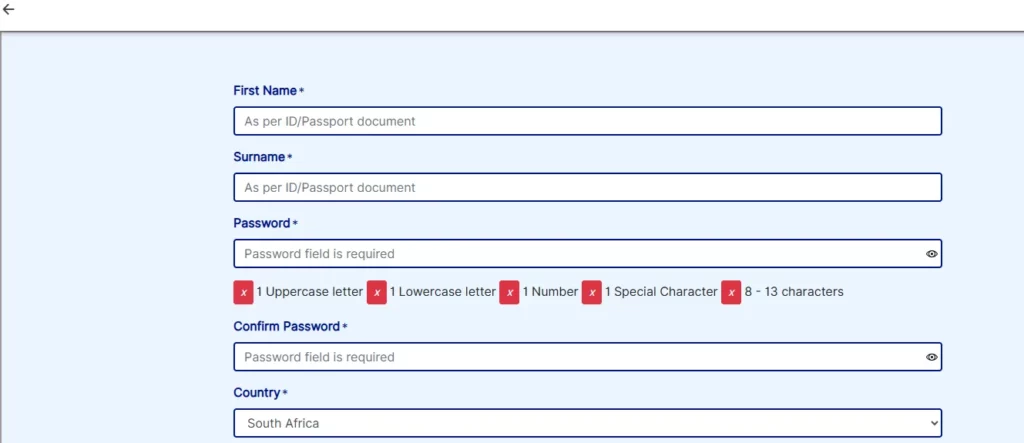
Task: Show the Password field's hidden text
Action: click(931, 254)
